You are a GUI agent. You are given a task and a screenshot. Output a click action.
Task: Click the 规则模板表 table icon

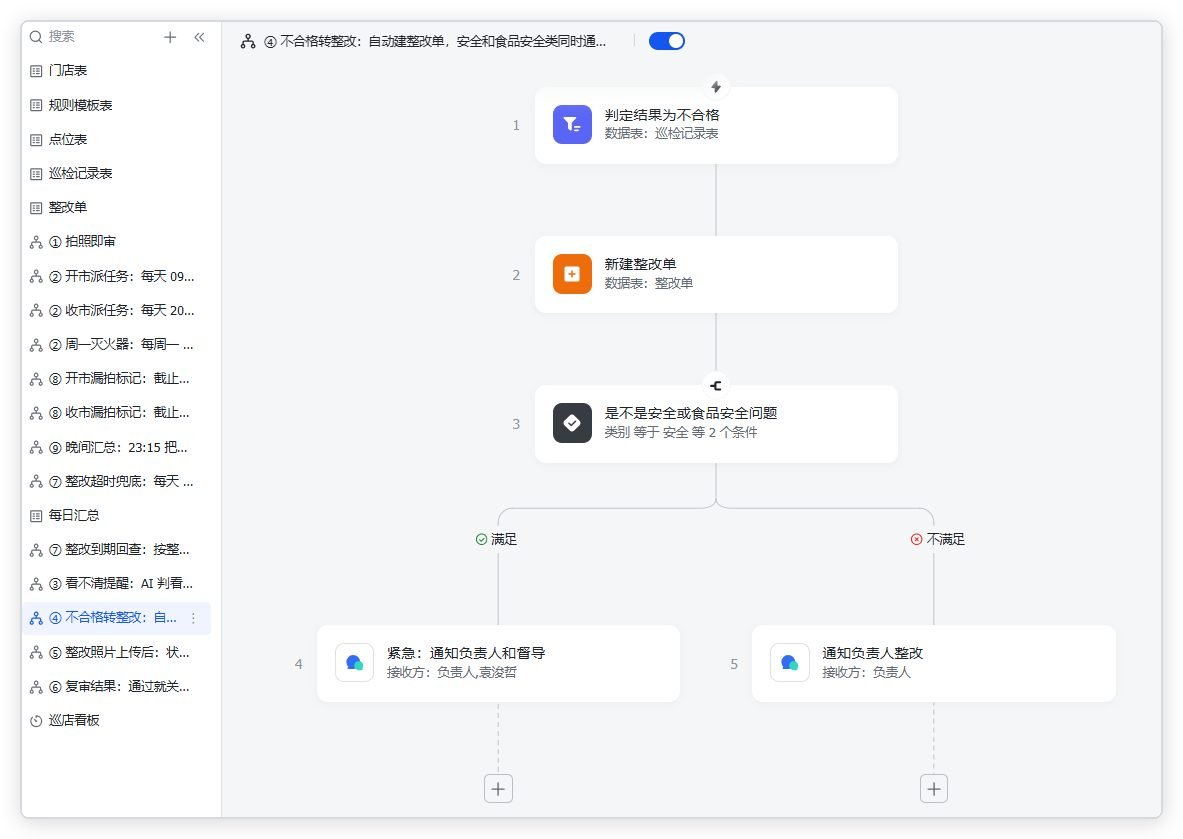35,106
